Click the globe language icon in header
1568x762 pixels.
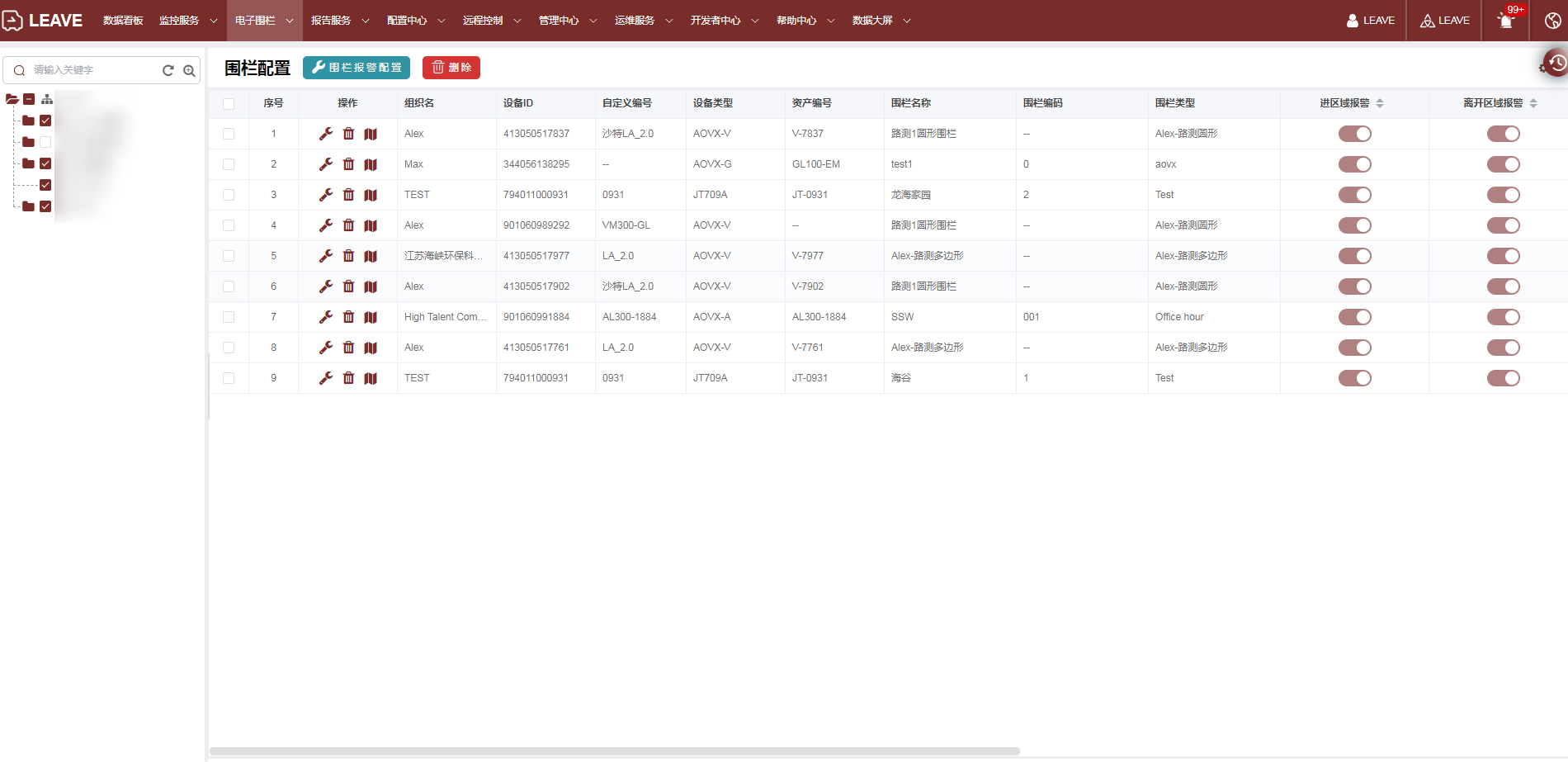(x=1552, y=21)
